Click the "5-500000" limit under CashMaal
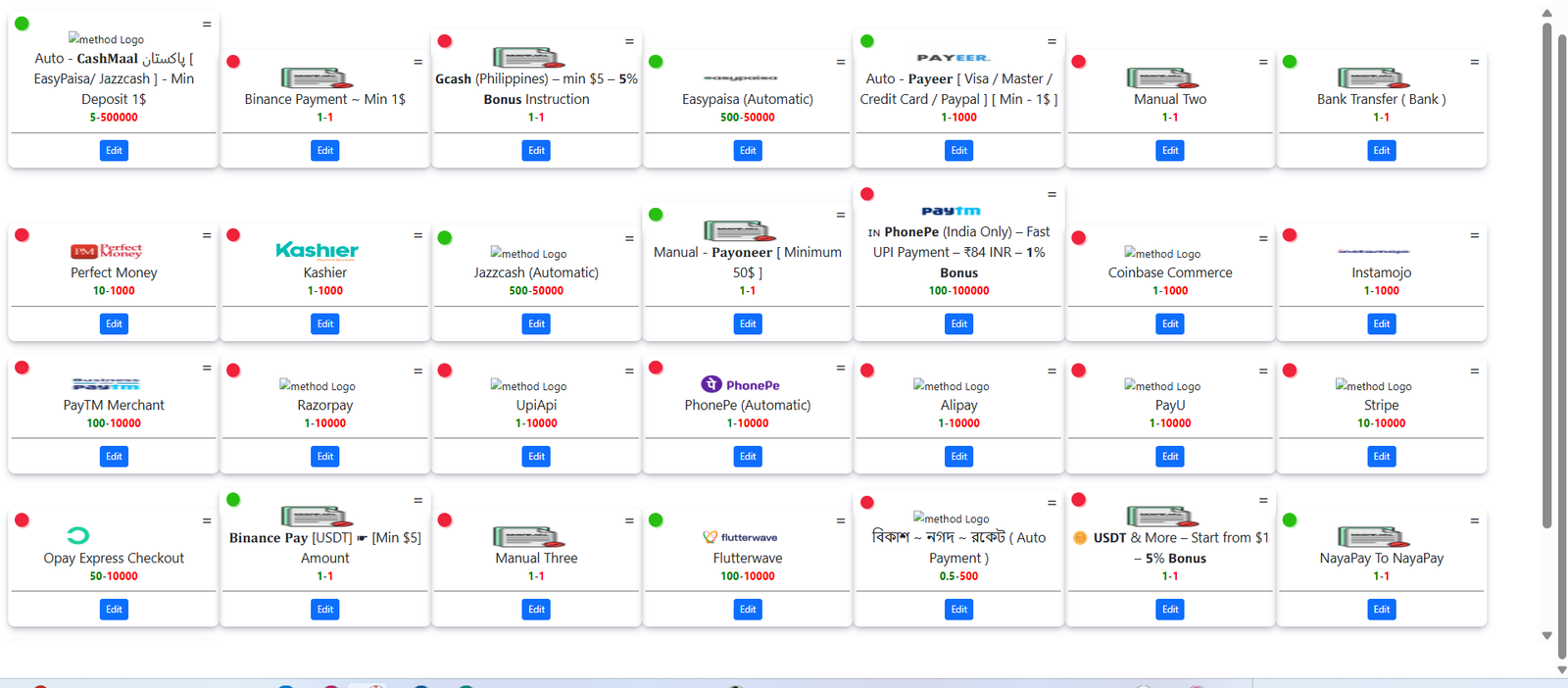The height and width of the screenshot is (688, 1568). (114, 118)
